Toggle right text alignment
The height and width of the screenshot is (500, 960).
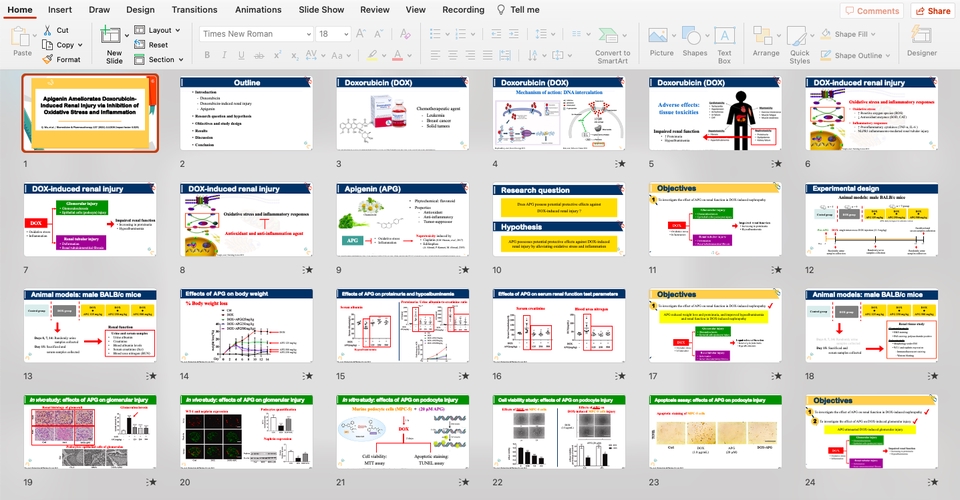click(470, 55)
